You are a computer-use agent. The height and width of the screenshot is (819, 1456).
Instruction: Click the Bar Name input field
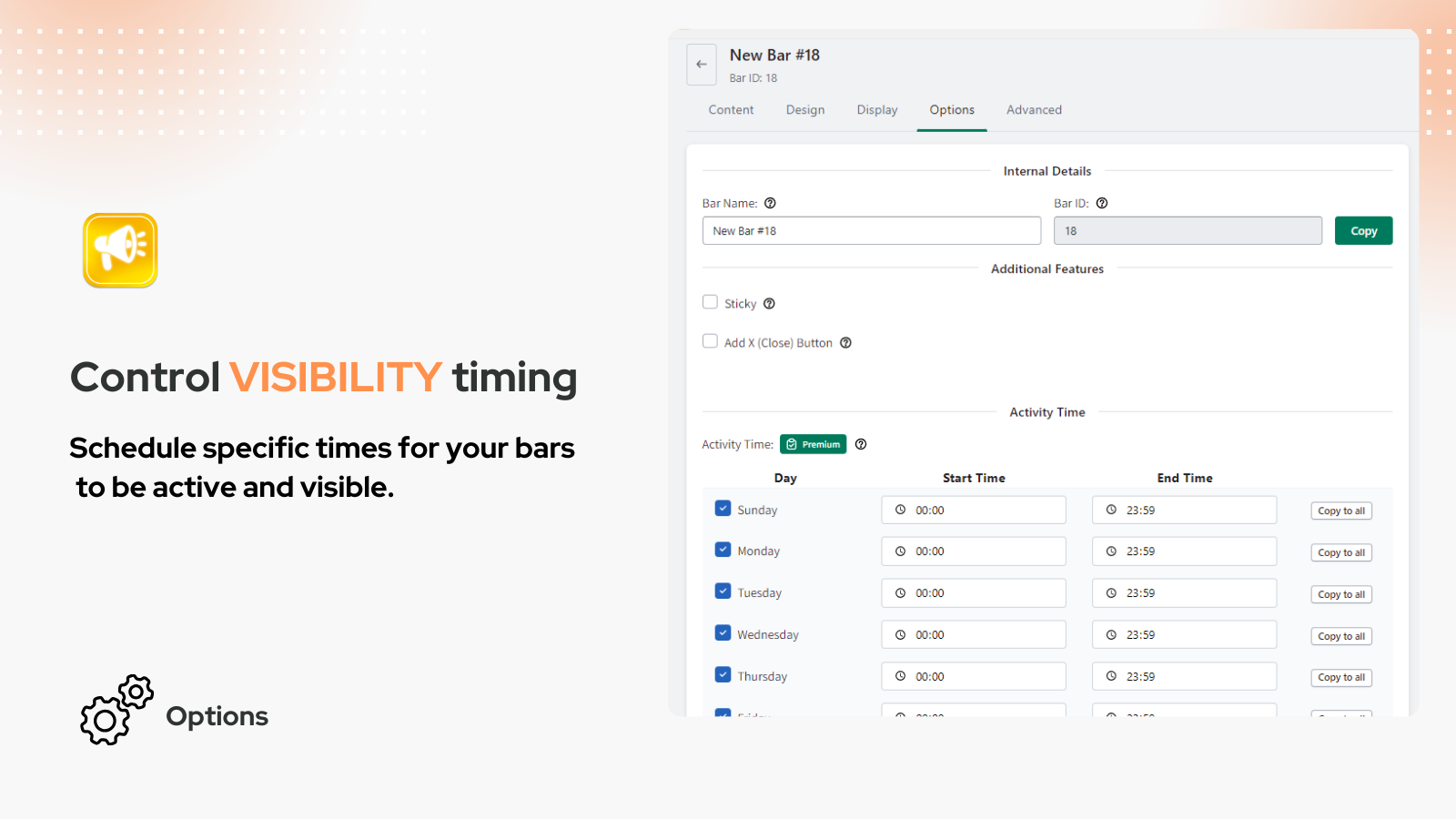click(x=872, y=231)
